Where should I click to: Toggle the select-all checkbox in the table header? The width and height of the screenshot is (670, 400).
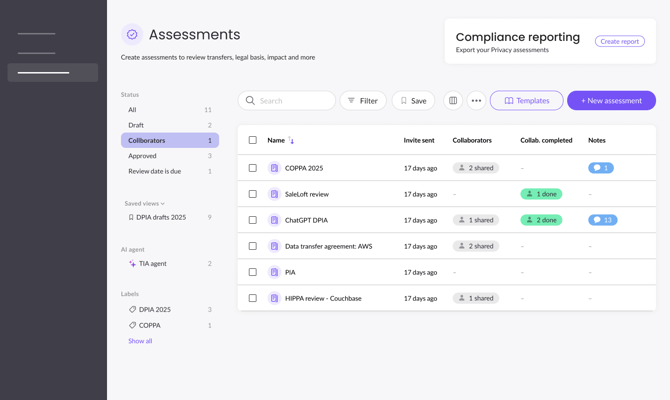[x=253, y=141]
